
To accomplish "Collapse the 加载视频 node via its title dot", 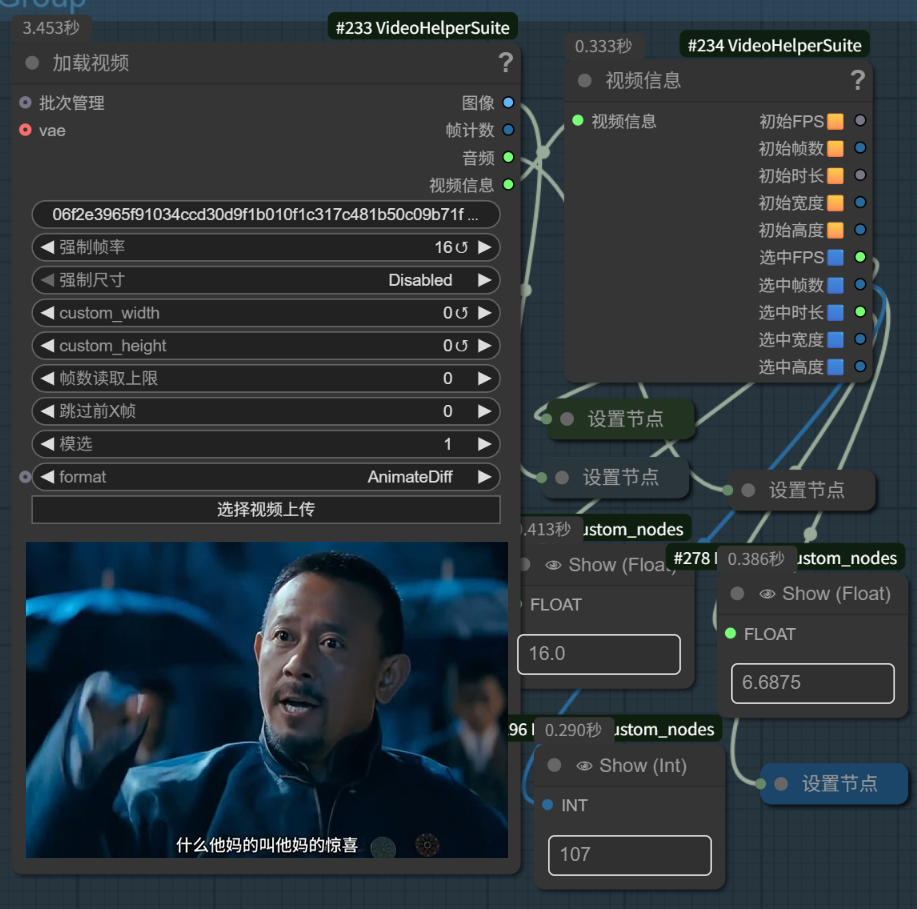I will [32, 63].
